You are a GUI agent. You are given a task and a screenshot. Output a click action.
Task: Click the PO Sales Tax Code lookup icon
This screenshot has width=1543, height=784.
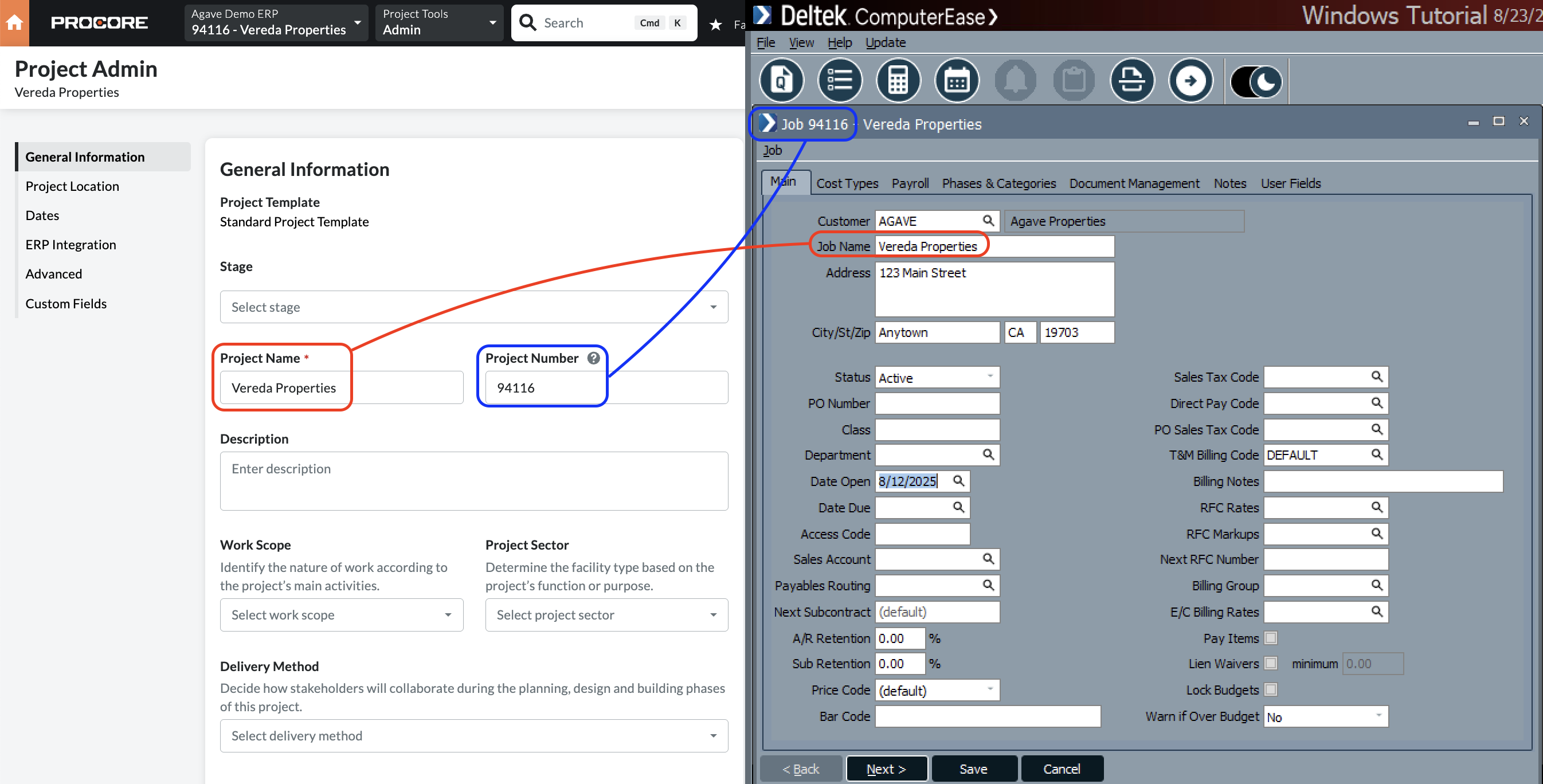(1376, 429)
